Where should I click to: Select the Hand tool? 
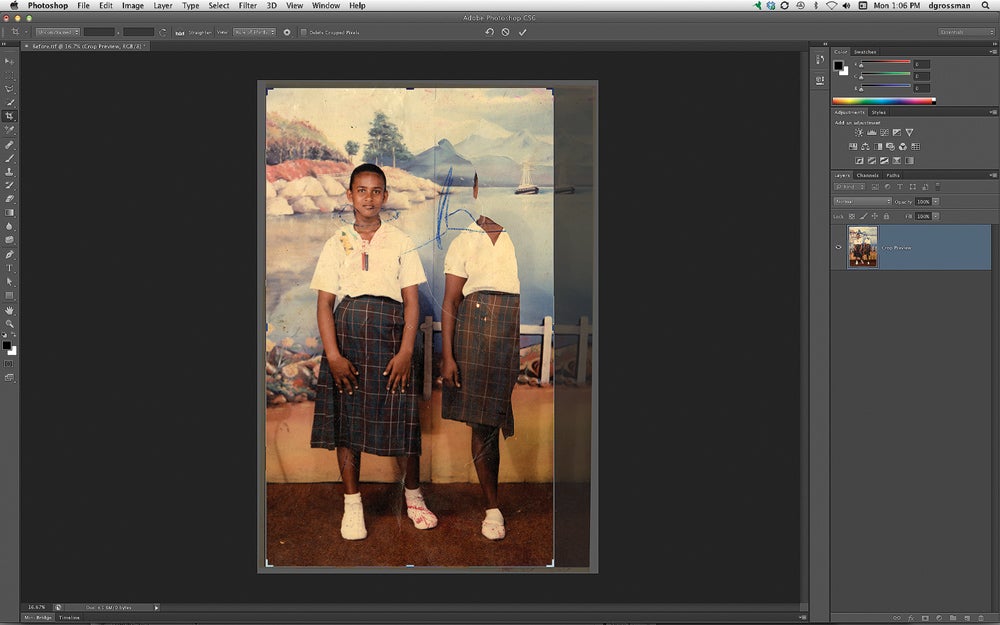pyautogui.click(x=9, y=310)
